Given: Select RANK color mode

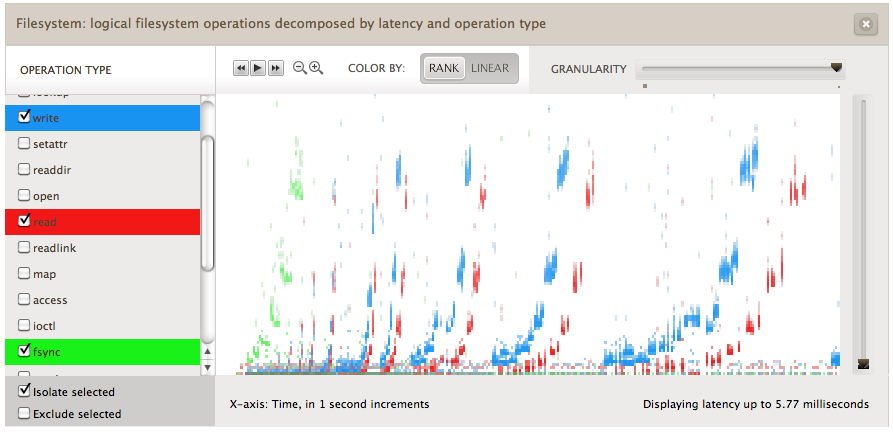Looking at the screenshot, I should [443, 68].
